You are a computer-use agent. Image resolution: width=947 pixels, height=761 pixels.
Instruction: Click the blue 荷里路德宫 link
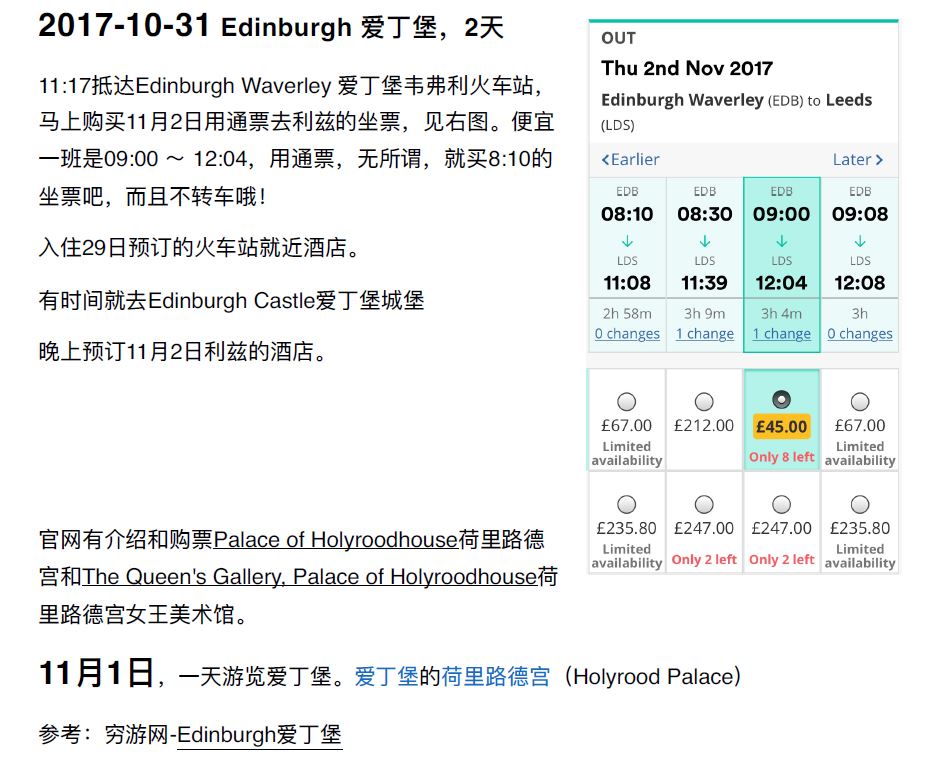495,677
